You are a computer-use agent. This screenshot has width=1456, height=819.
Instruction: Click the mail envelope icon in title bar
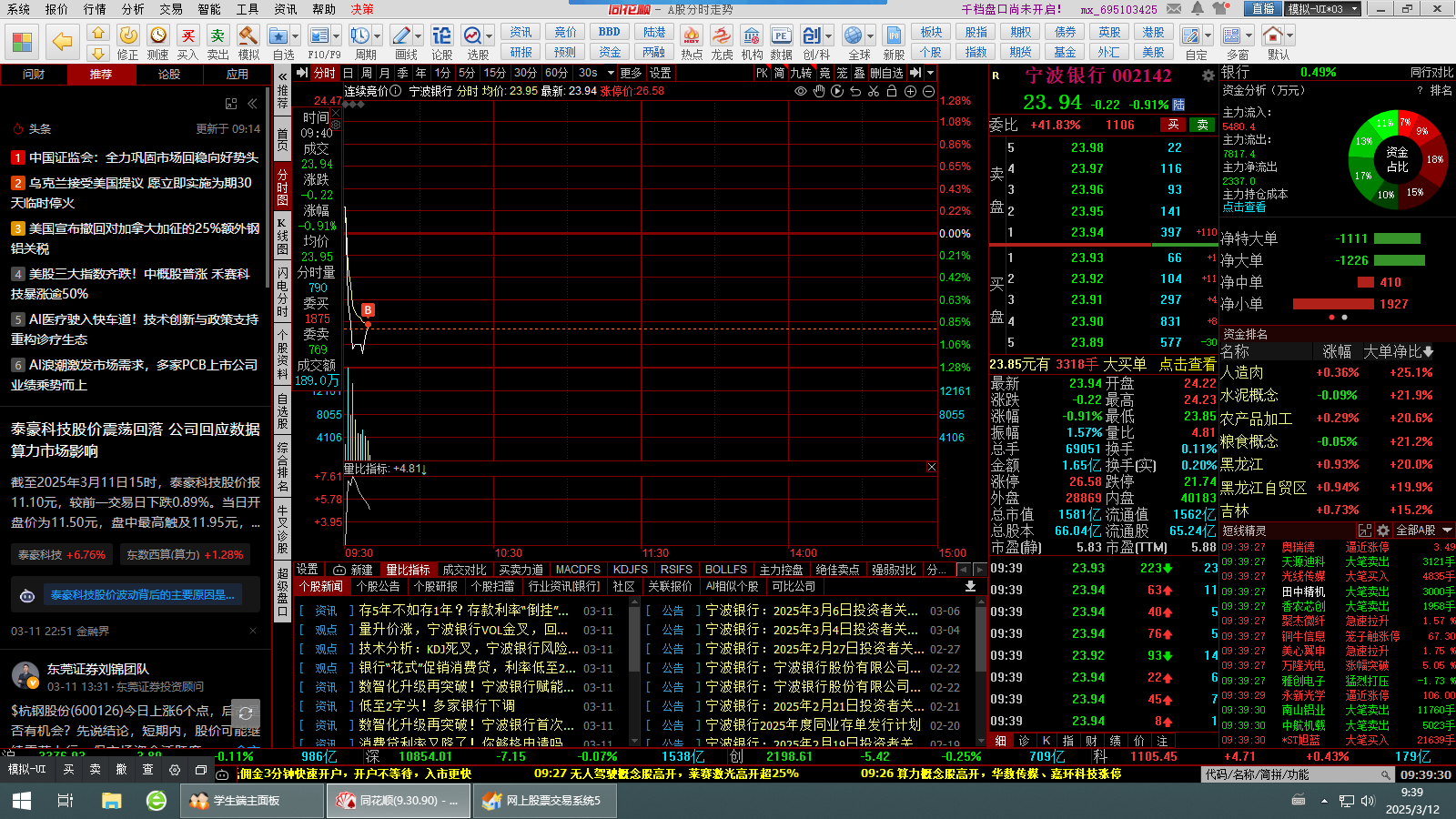pos(1174,9)
